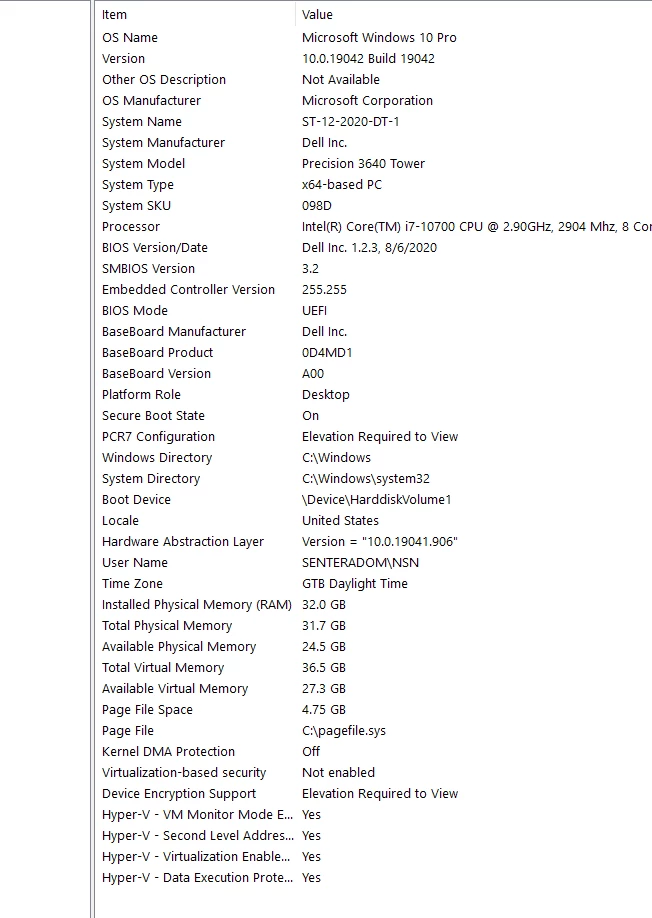Select the System Name row

point(142,122)
